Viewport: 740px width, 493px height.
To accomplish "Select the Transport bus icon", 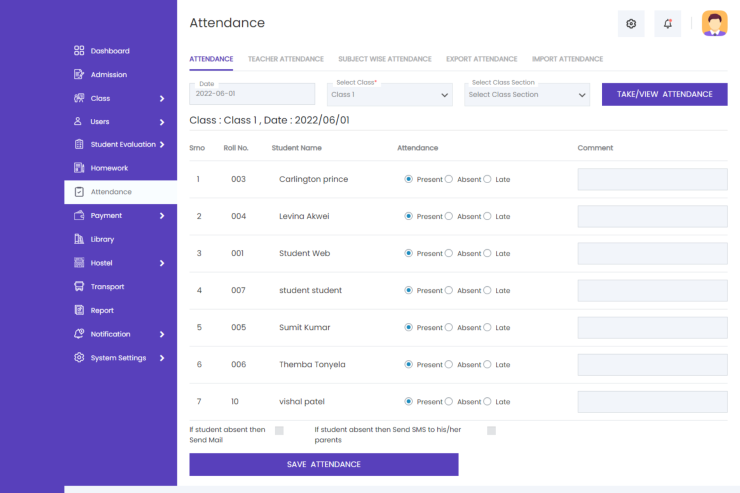I will [x=79, y=286].
